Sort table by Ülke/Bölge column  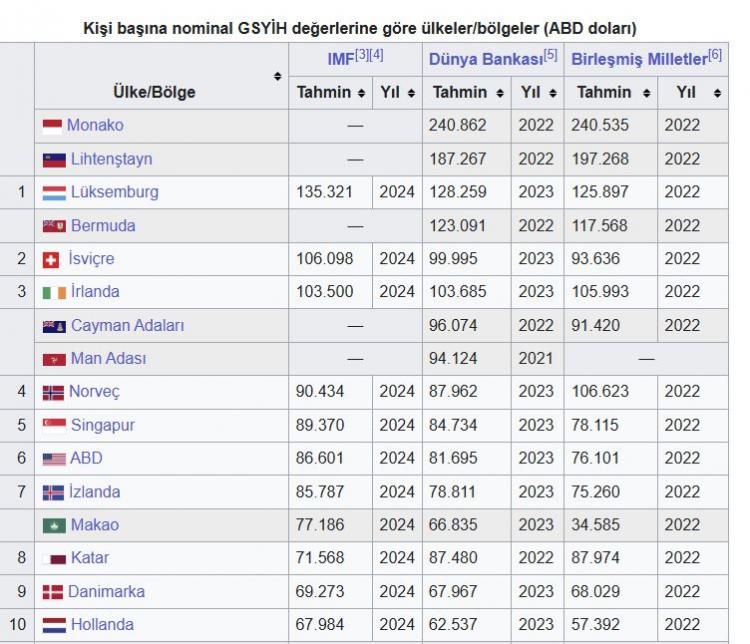[277, 76]
